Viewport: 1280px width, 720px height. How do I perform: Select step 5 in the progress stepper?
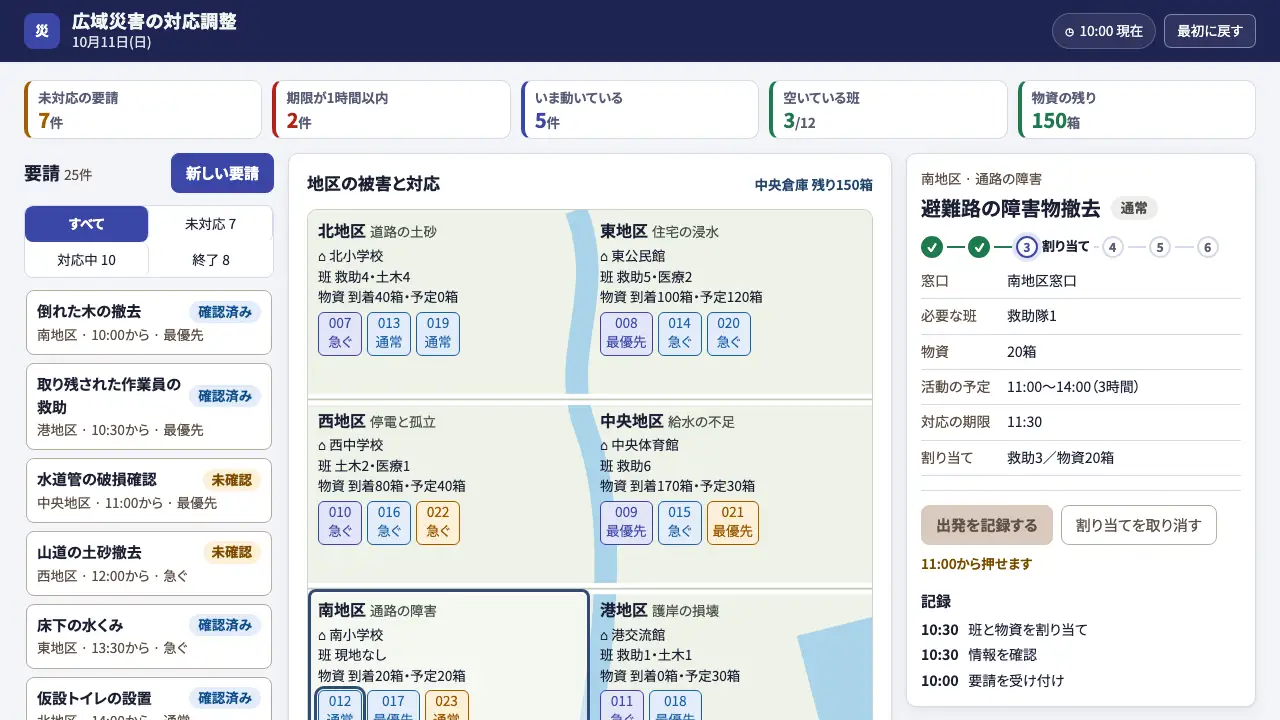click(1160, 247)
